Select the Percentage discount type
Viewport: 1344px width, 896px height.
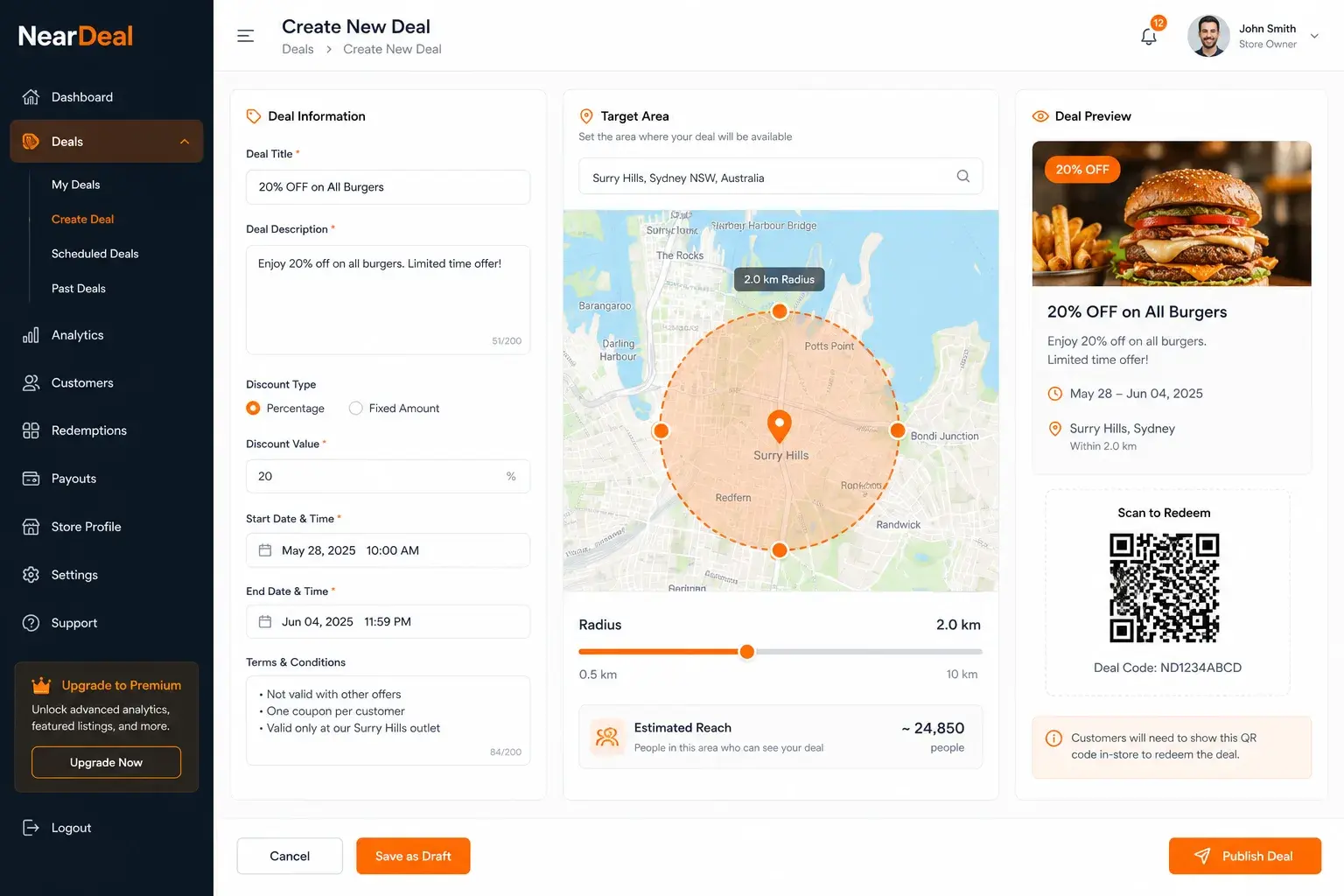point(253,408)
